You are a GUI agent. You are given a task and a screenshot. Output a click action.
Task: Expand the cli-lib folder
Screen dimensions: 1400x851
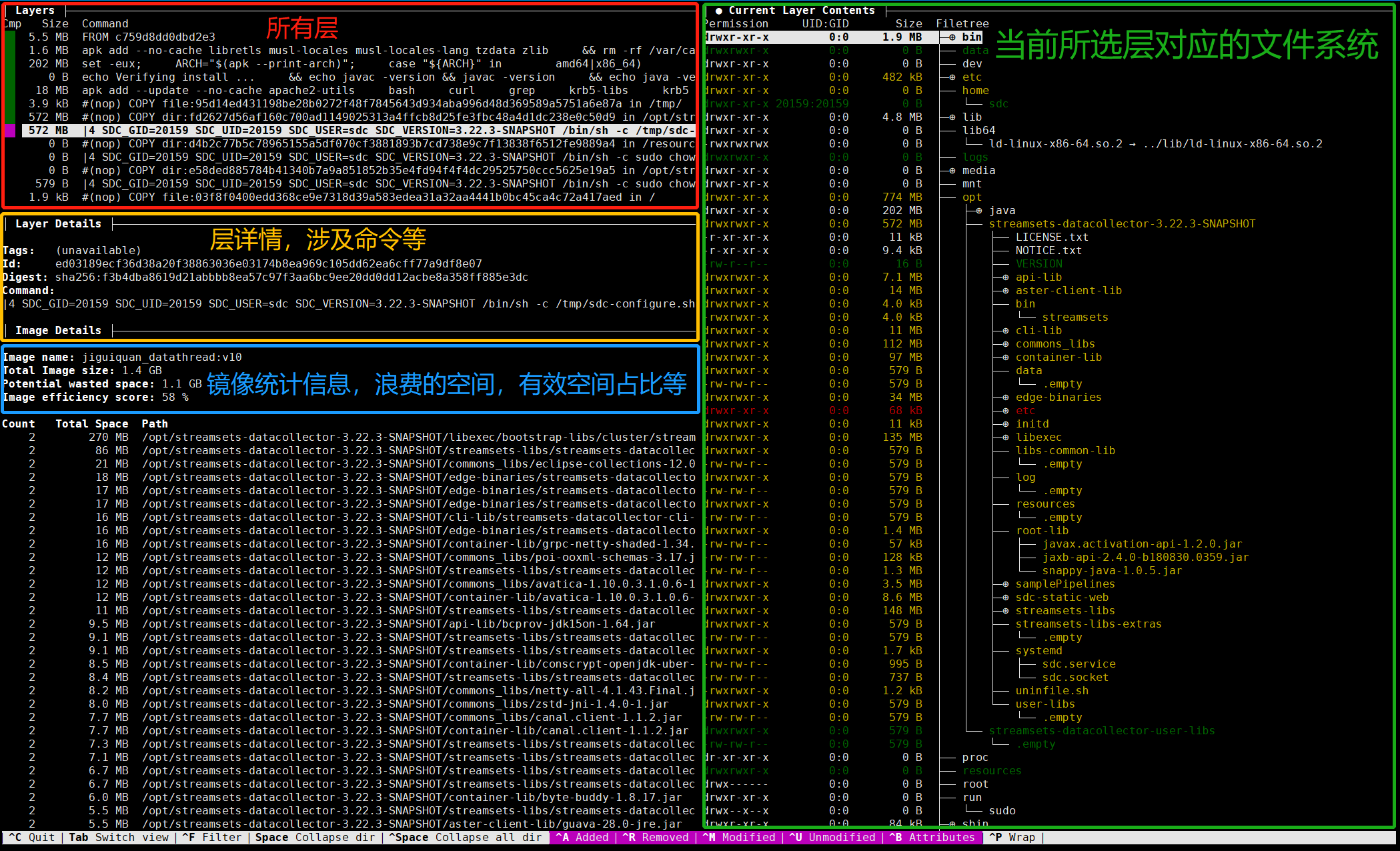1006,331
